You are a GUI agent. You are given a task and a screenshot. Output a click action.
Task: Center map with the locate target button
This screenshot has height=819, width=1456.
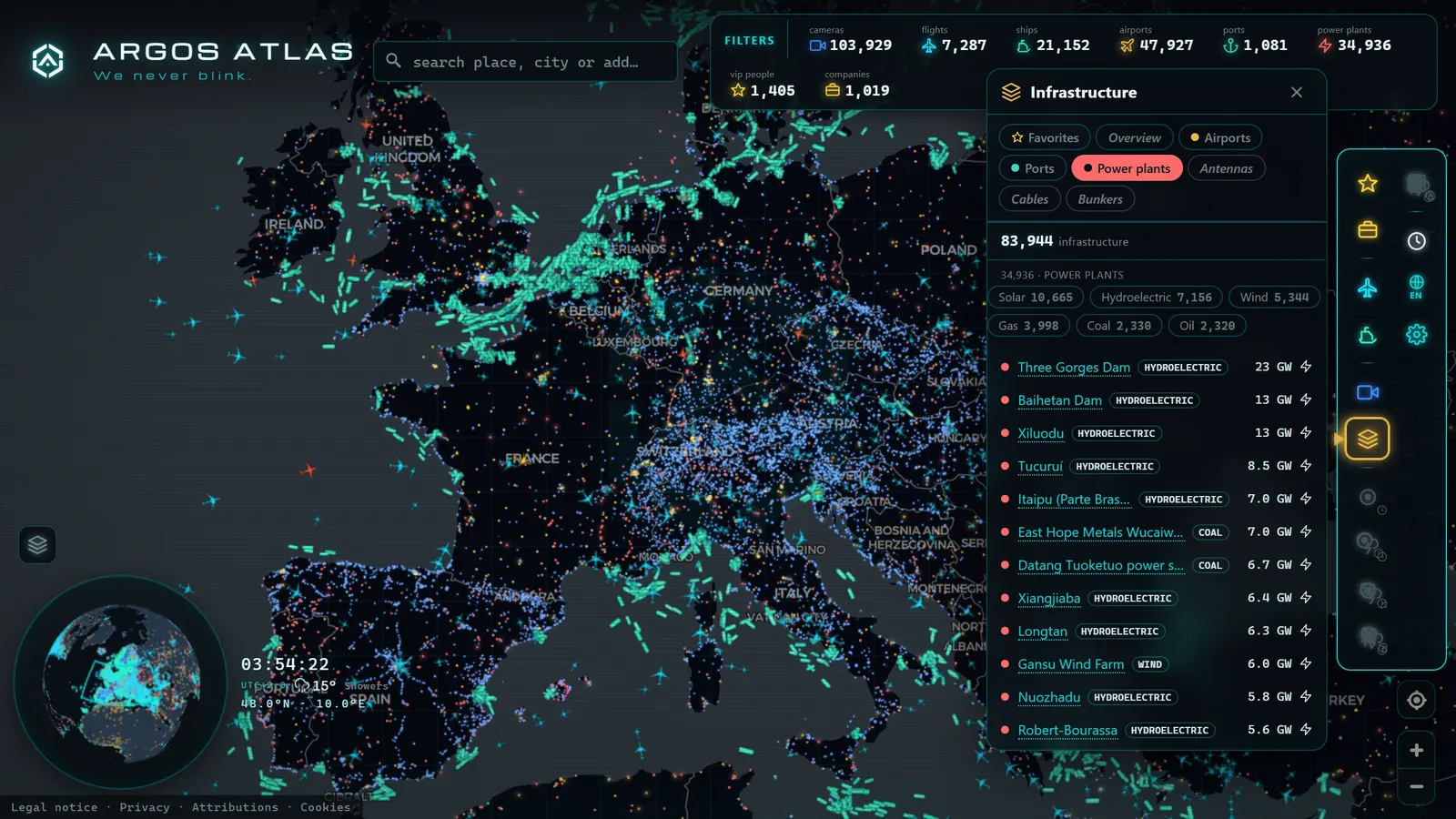click(1417, 700)
